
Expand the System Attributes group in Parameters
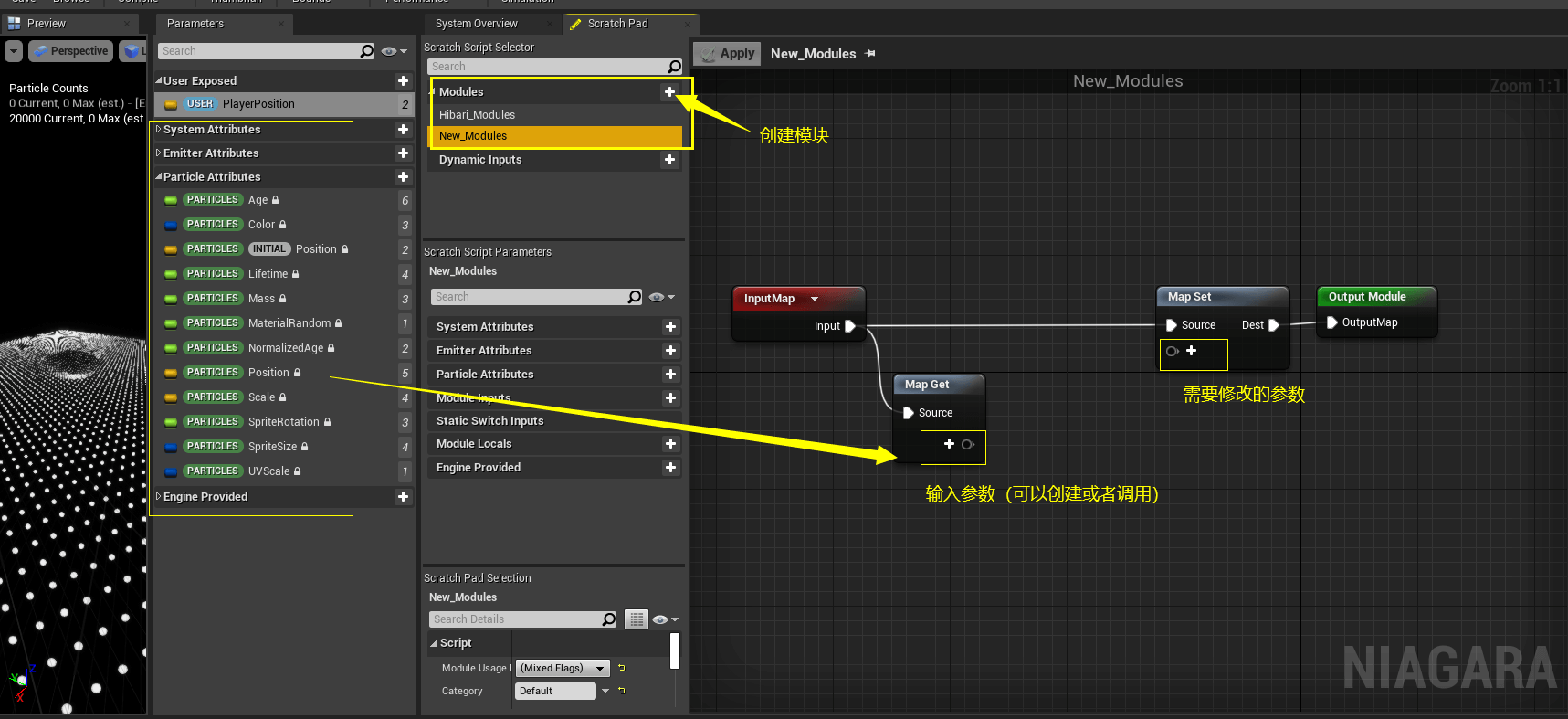pyautogui.click(x=158, y=130)
